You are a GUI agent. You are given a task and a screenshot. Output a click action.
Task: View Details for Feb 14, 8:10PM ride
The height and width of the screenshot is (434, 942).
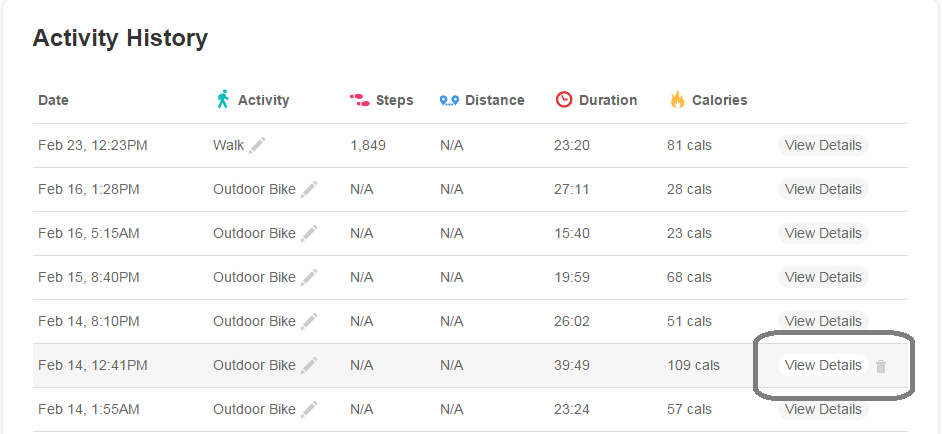tap(823, 321)
